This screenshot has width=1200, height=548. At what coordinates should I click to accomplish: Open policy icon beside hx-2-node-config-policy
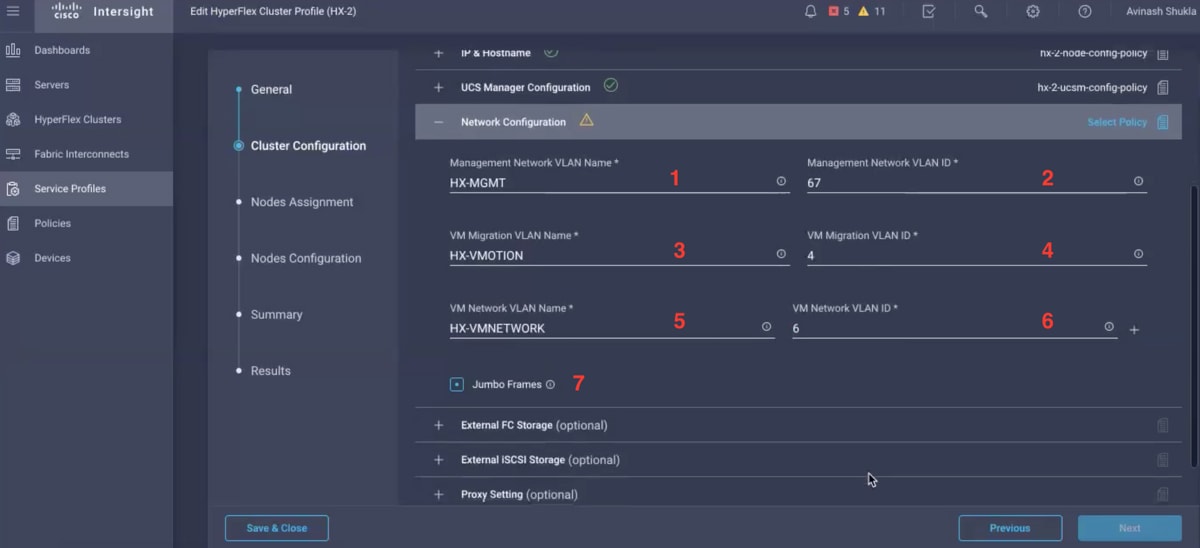coord(1162,53)
